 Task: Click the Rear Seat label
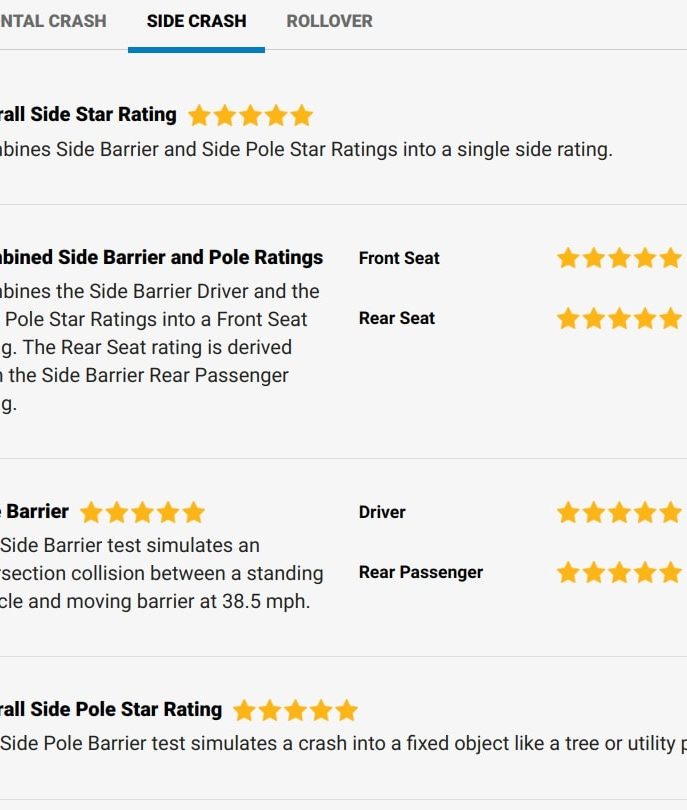click(397, 318)
